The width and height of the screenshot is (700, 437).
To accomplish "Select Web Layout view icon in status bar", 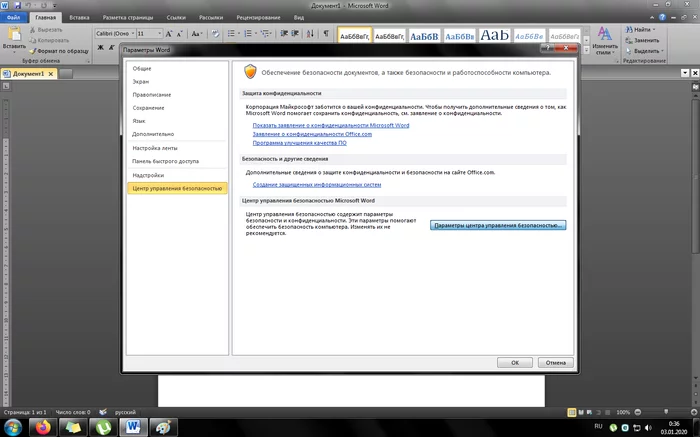I will 589,412.
